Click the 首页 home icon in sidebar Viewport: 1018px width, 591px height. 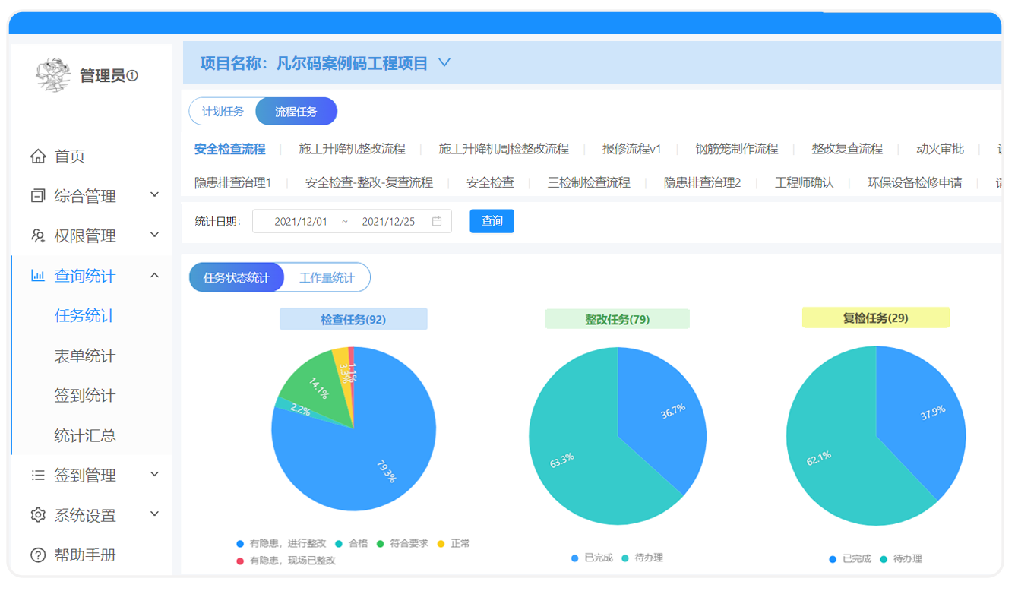(x=38, y=157)
